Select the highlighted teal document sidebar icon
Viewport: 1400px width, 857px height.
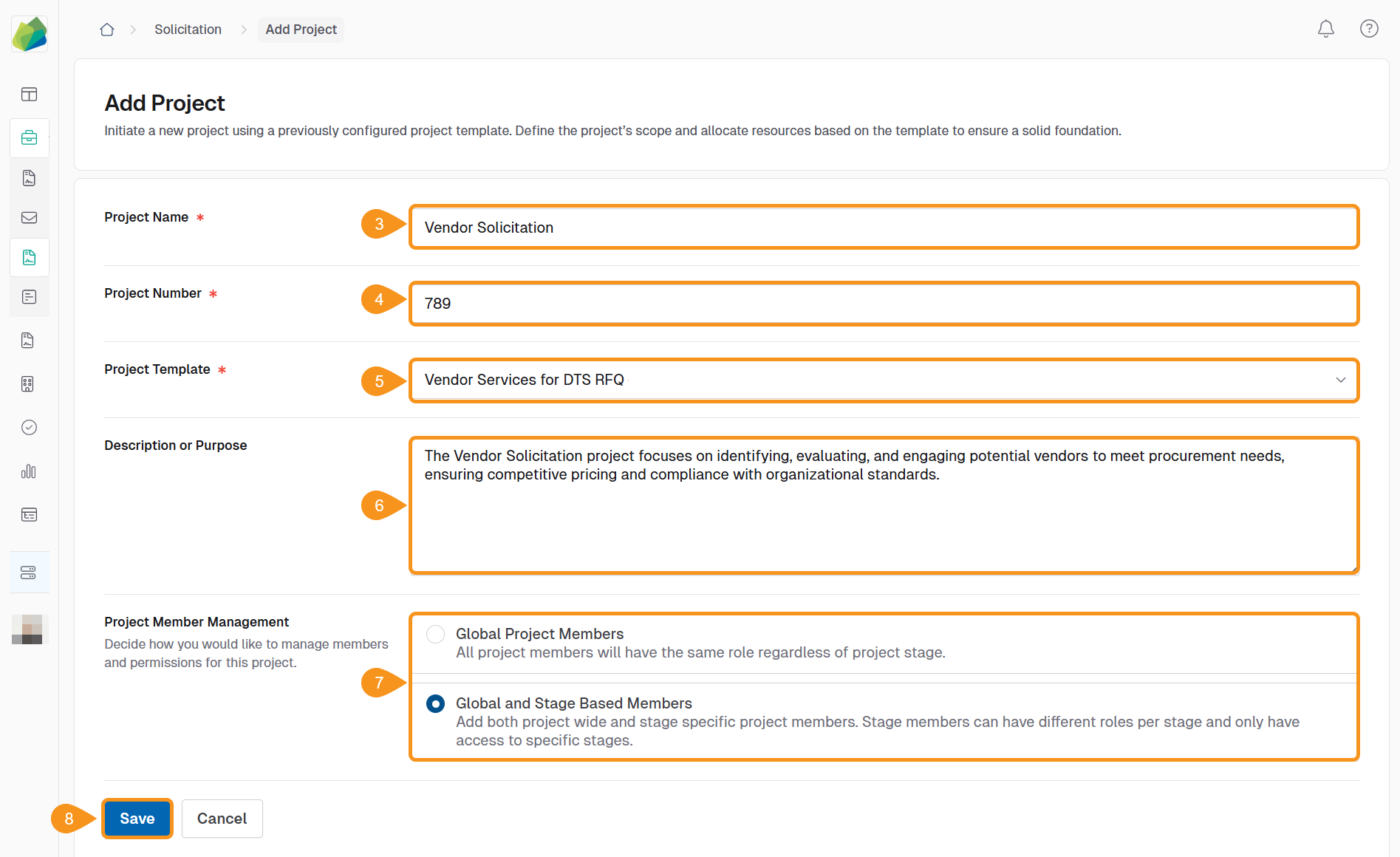(x=29, y=257)
